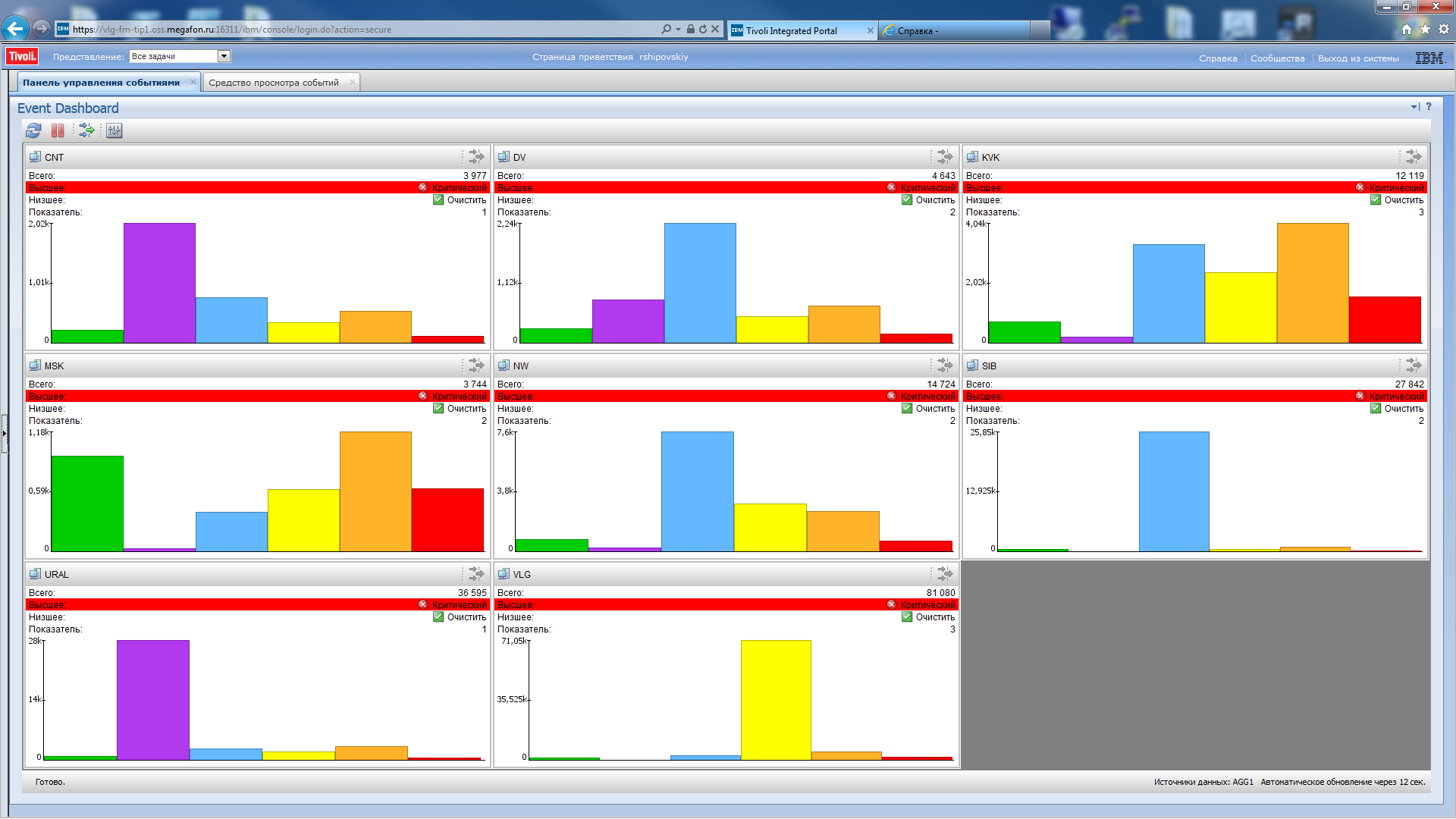This screenshot has height=819, width=1456.
Task: Toggle KVK distribution arrows icon
Action: pyautogui.click(x=1414, y=156)
